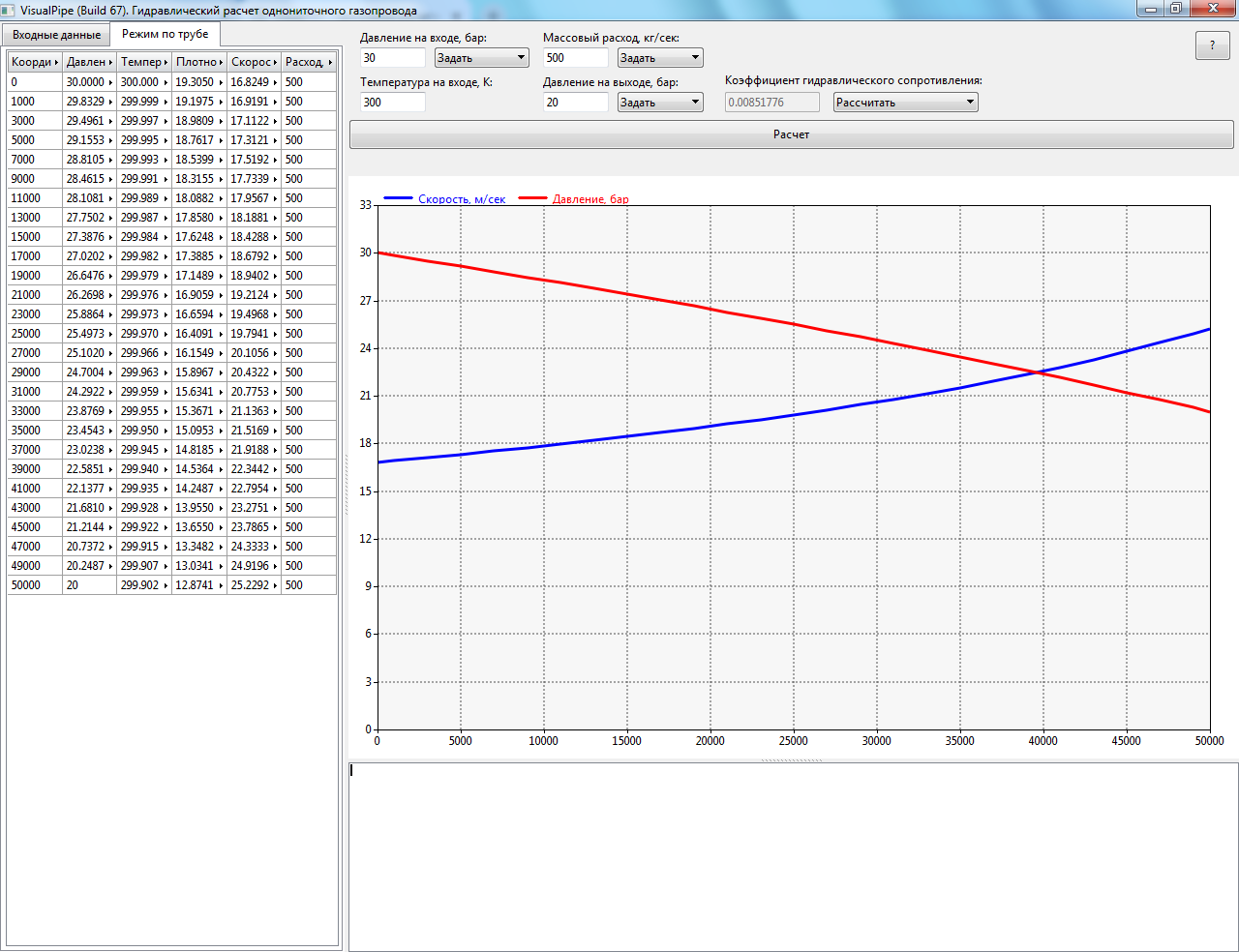Select the temperature cell 299.935
Image resolution: width=1239 pixels, height=952 pixels.
tap(144, 489)
